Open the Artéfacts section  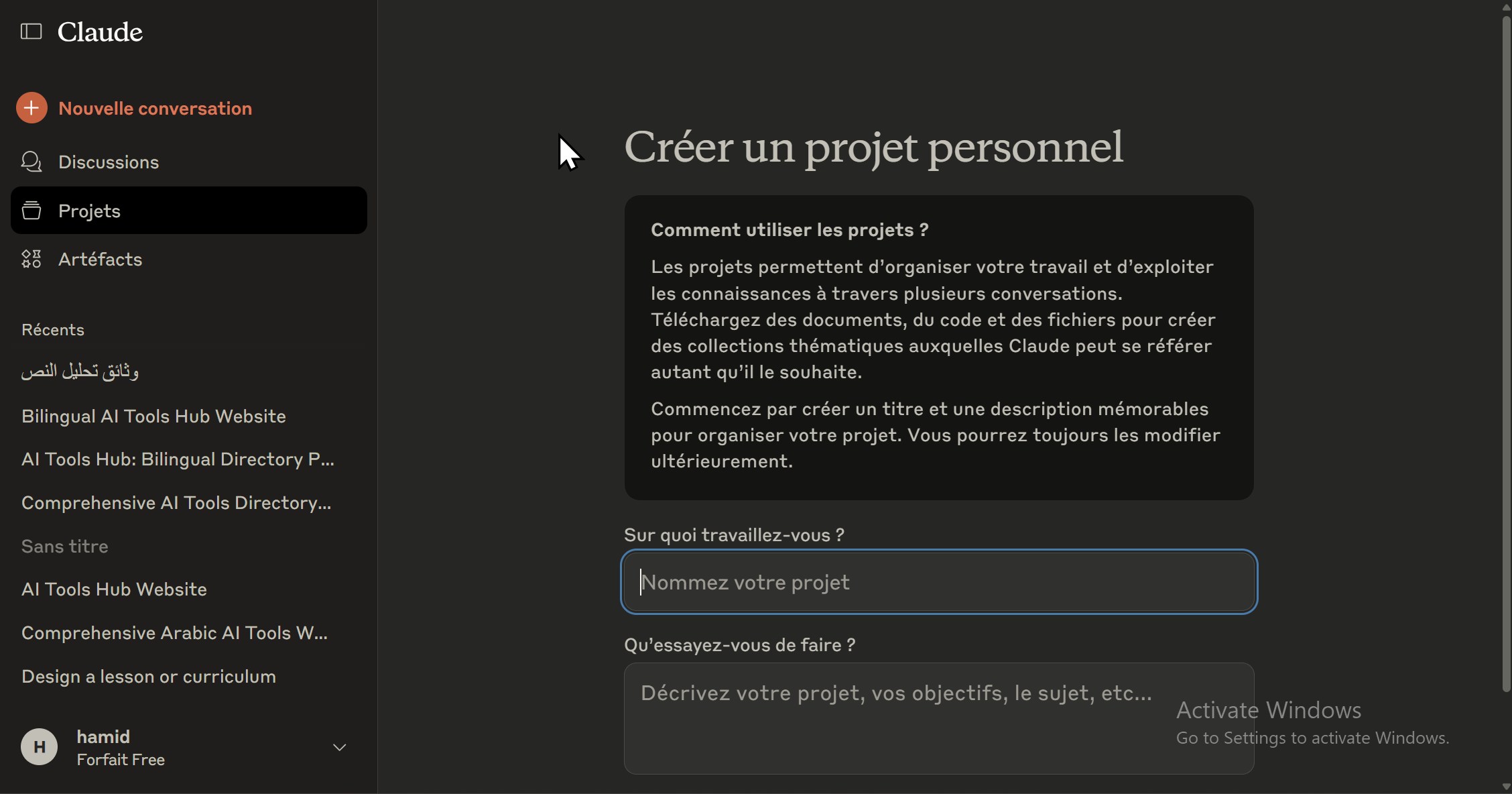[x=100, y=259]
